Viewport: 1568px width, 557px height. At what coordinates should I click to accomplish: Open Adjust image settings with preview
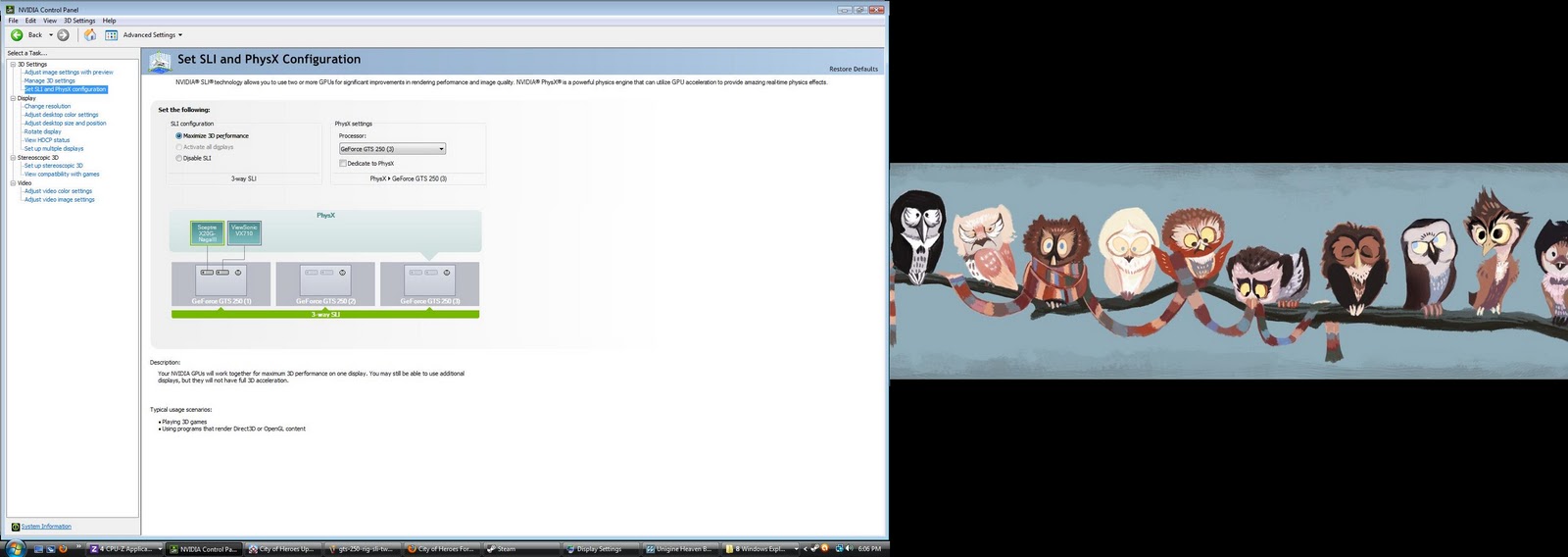(x=69, y=73)
